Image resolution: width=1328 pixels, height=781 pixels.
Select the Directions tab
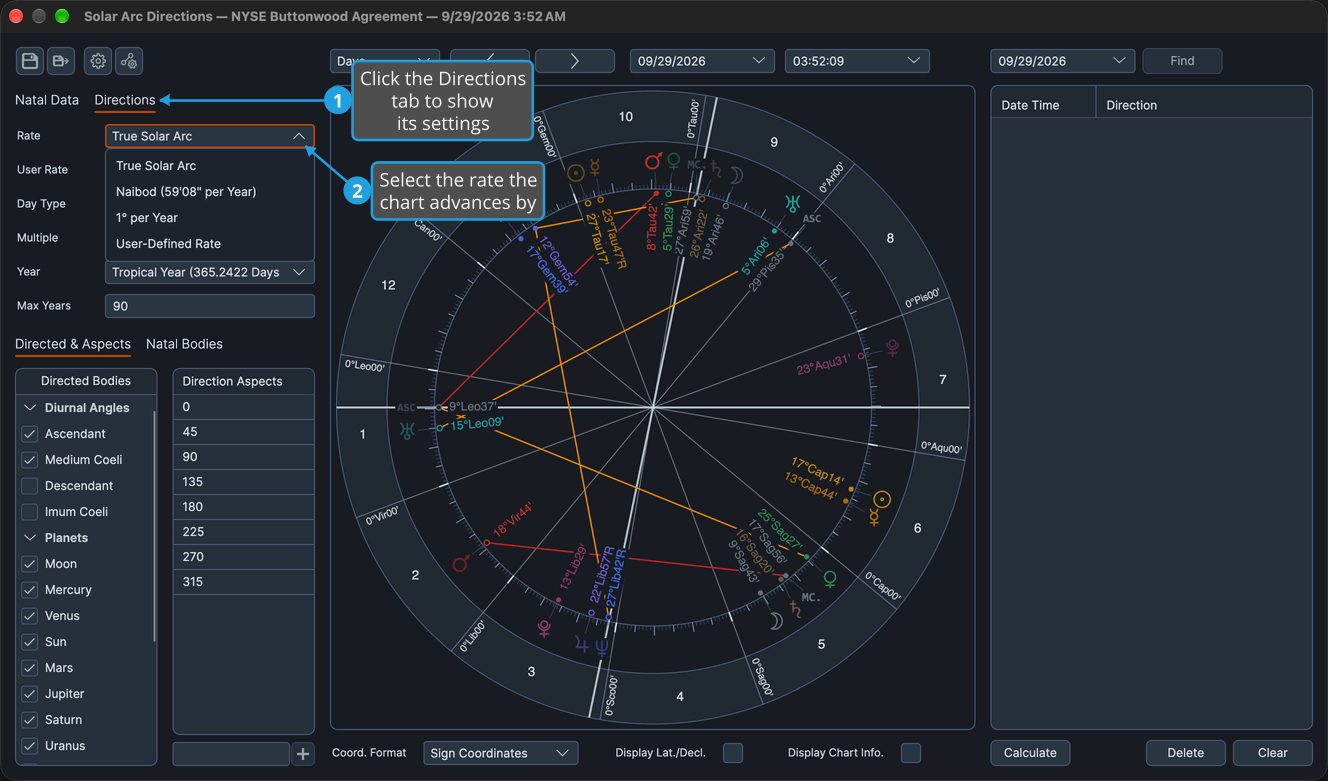point(125,100)
